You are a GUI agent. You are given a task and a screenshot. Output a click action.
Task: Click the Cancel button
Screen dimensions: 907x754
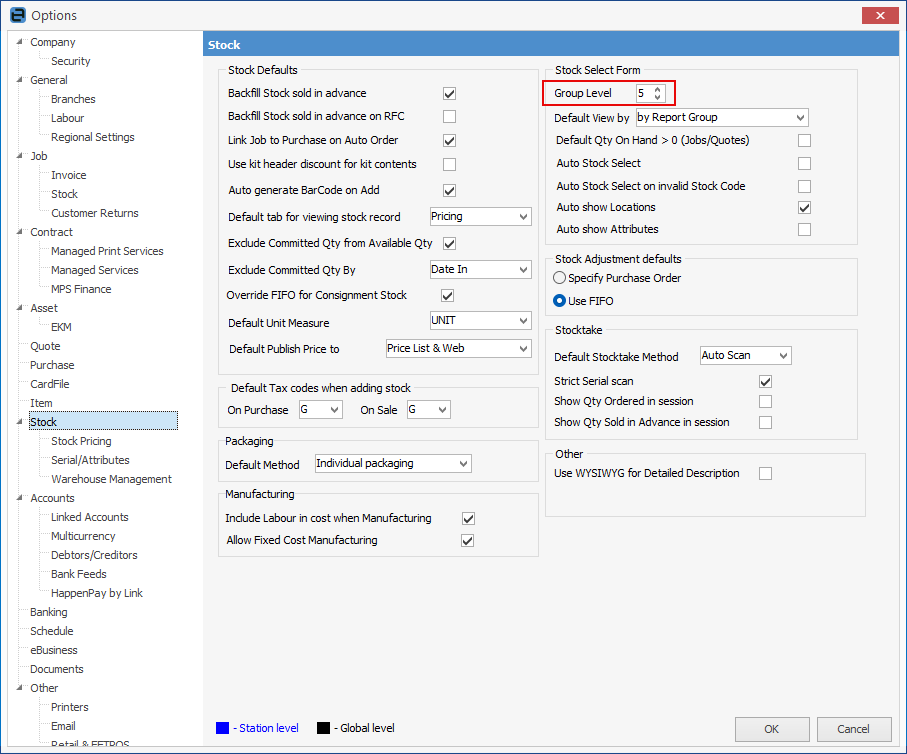point(853,729)
